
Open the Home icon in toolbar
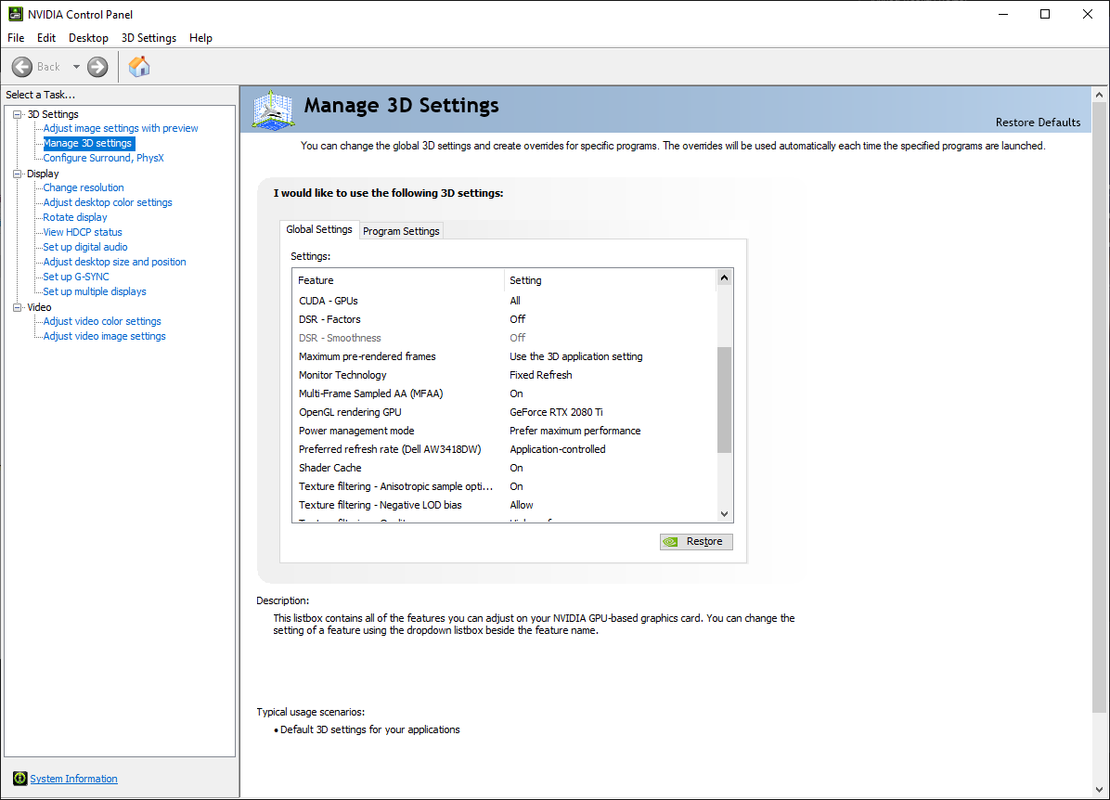pos(139,67)
